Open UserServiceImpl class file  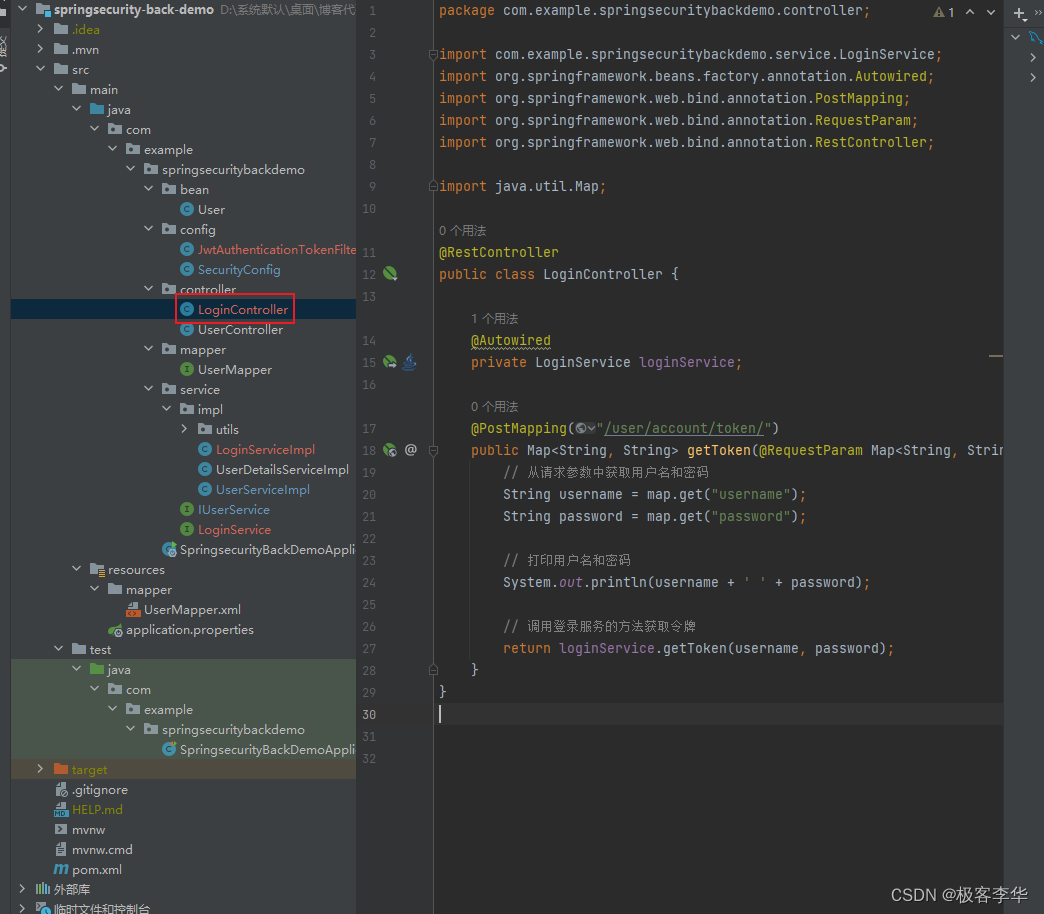click(x=254, y=489)
